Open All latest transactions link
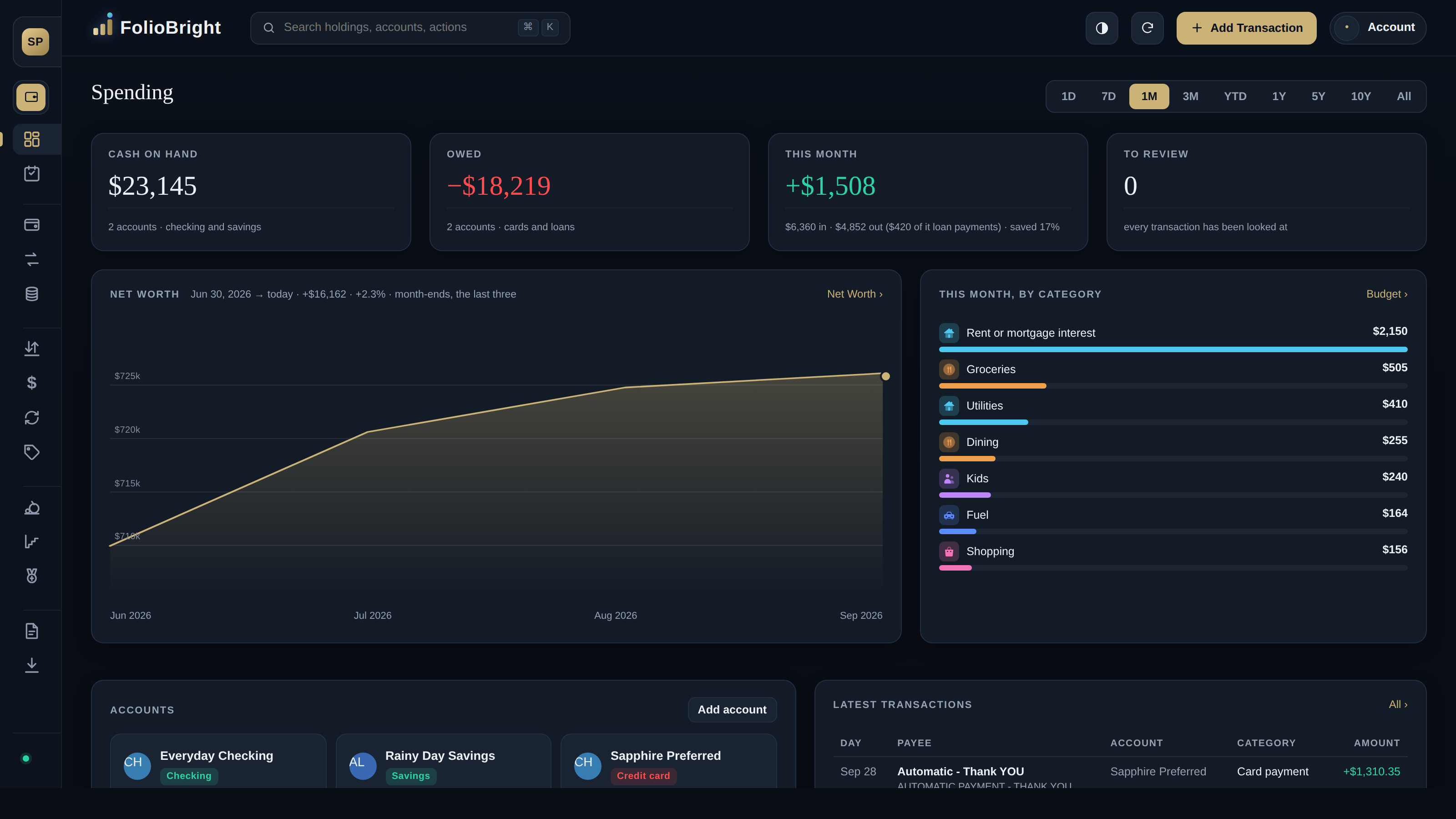This screenshot has height=819, width=1456. tap(1398, 705)
